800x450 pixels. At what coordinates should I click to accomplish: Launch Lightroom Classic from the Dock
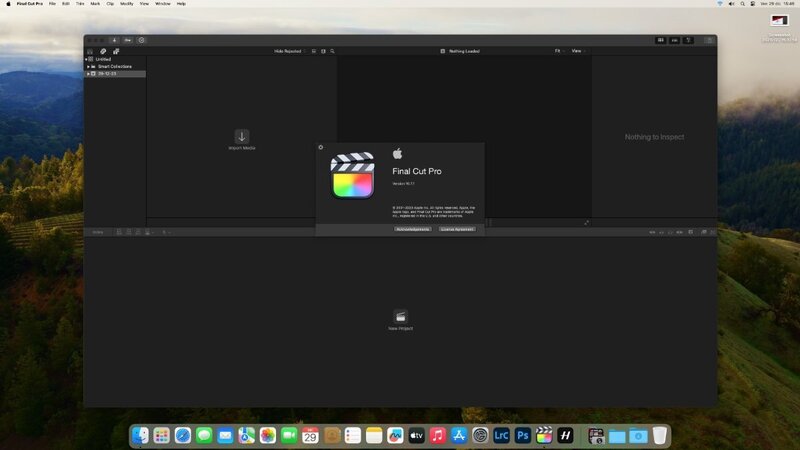pos(501,436)
